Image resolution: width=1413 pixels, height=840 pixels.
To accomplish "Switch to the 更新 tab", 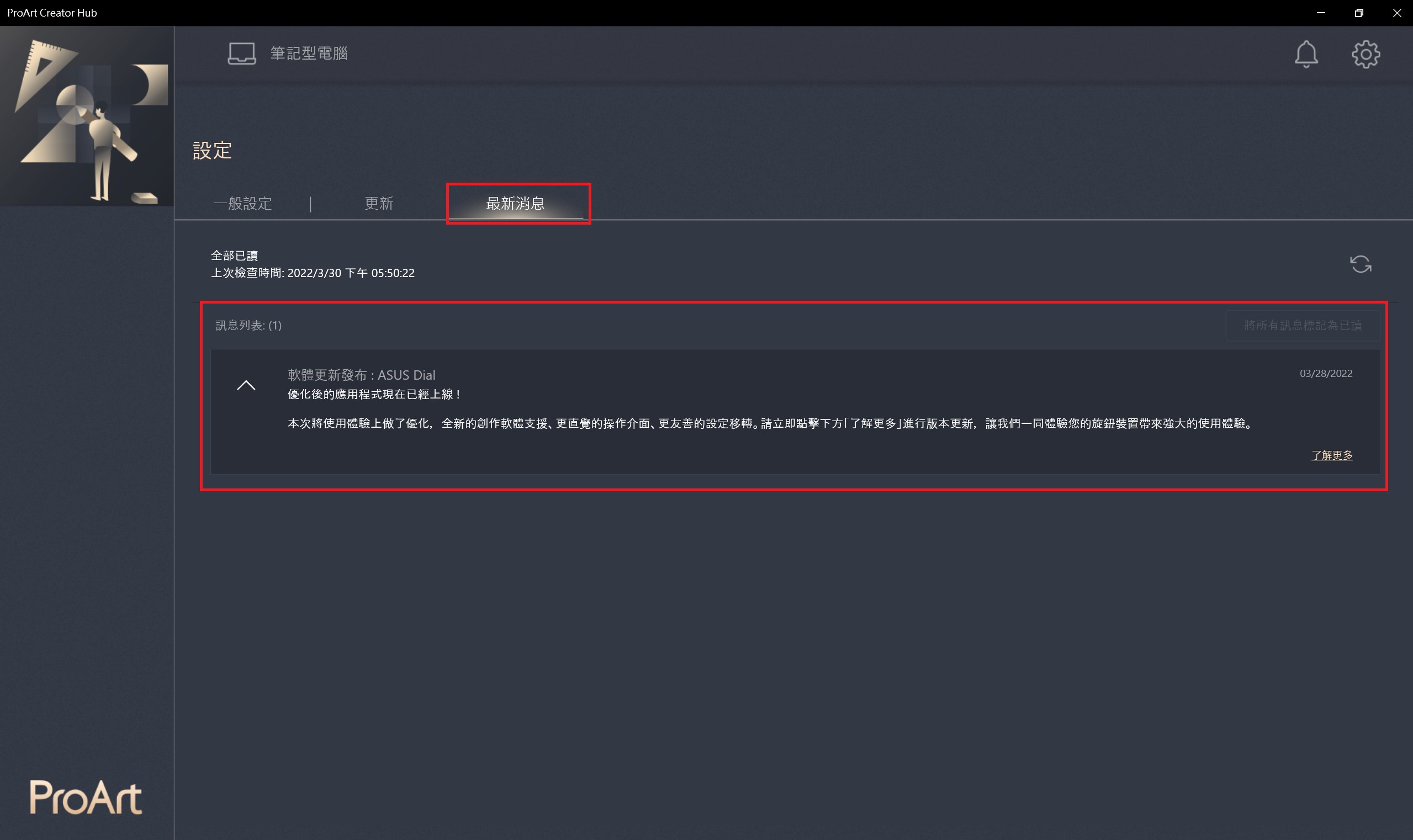I will tap(378, 204).
